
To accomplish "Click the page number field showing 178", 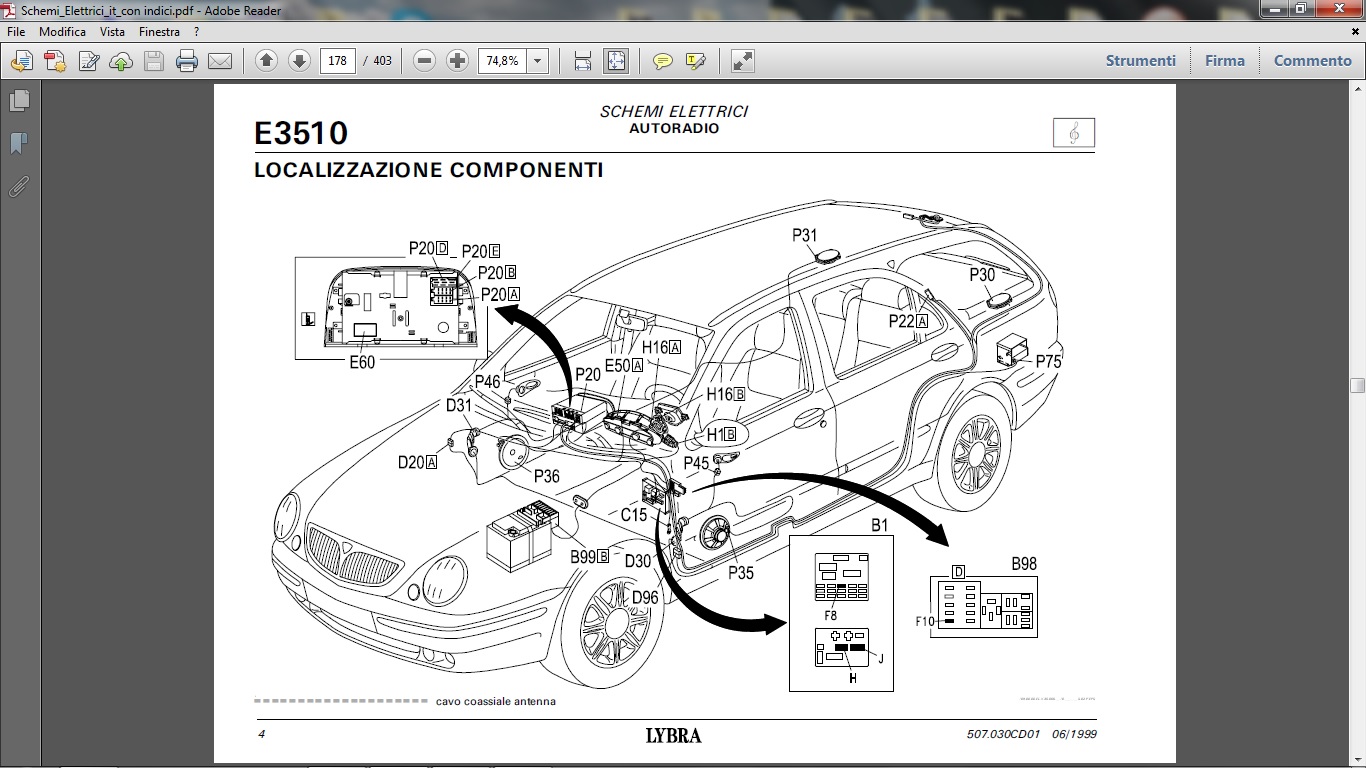I will (x=338, y=61).
